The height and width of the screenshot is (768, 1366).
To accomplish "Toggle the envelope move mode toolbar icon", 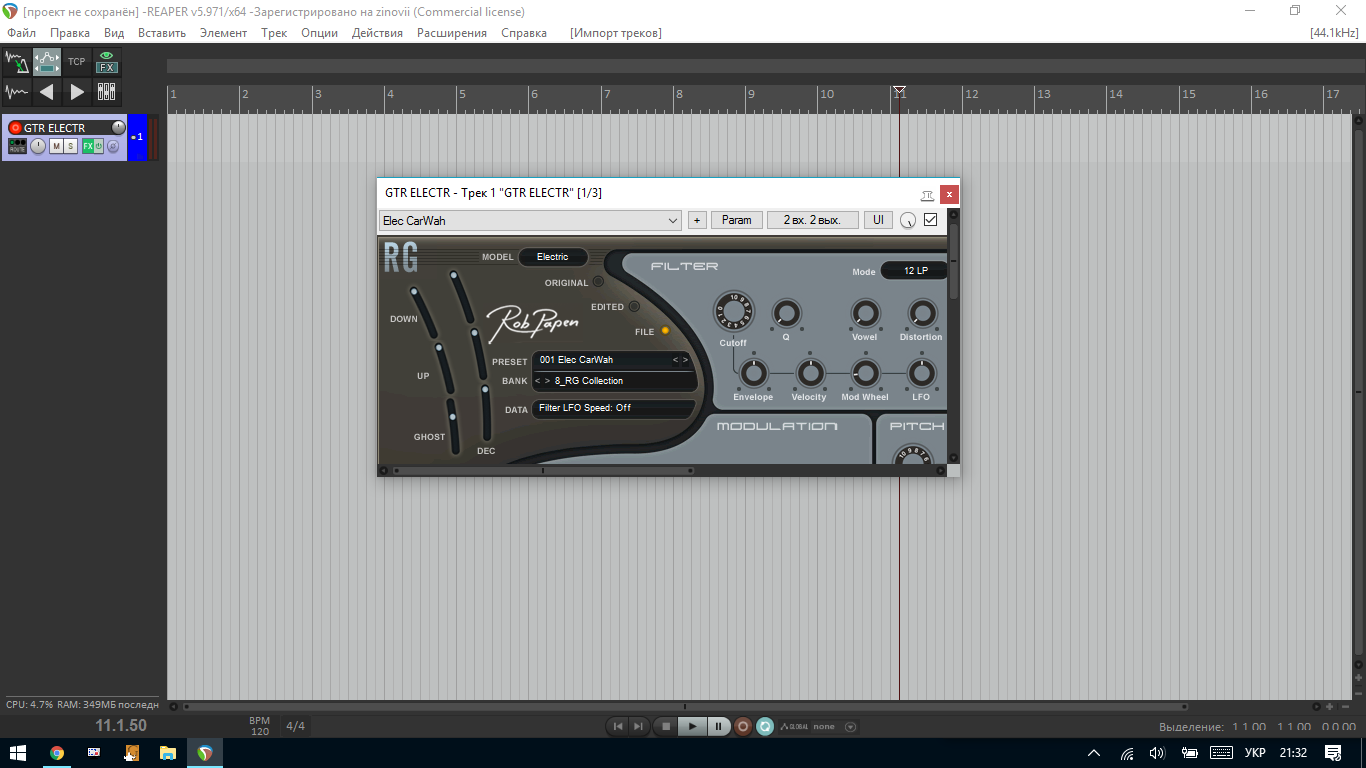I will click(47, 62).
